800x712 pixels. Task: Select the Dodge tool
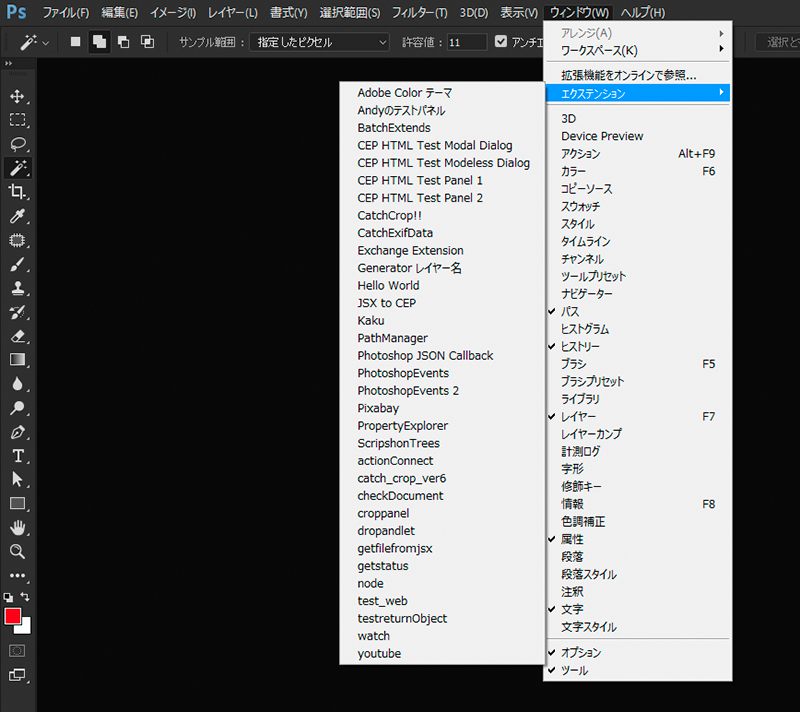point(17,408)
